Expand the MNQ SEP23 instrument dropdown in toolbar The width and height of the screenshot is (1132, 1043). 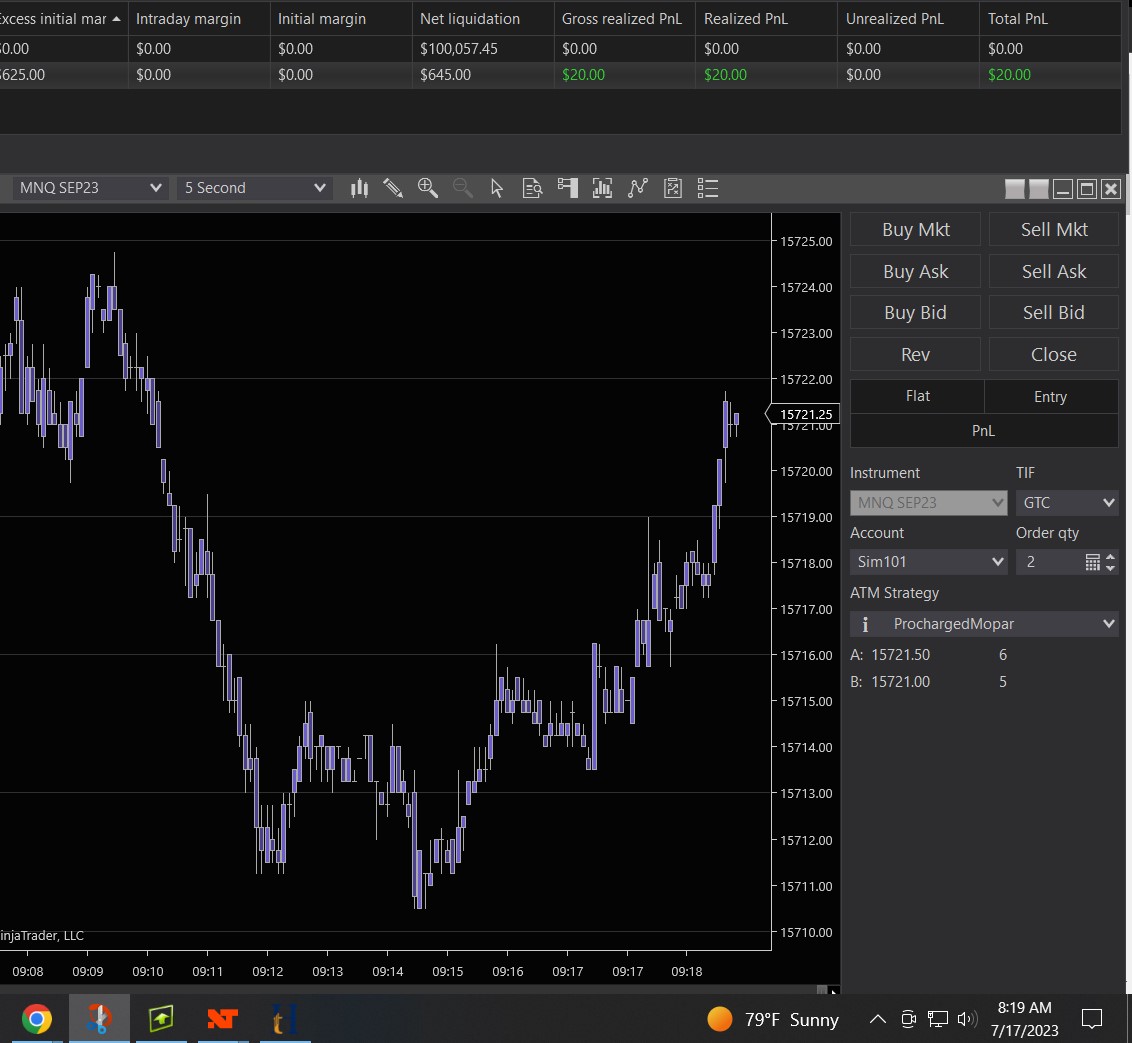(x=90, y=188)
